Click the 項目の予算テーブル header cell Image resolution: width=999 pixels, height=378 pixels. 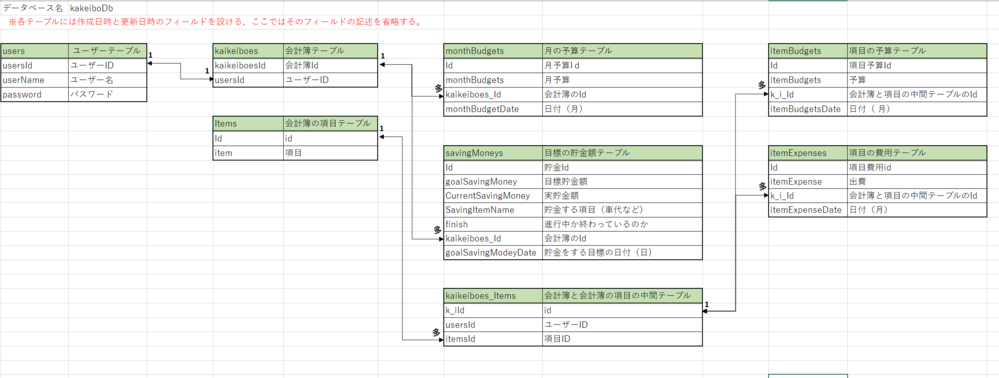pos(917,51)
